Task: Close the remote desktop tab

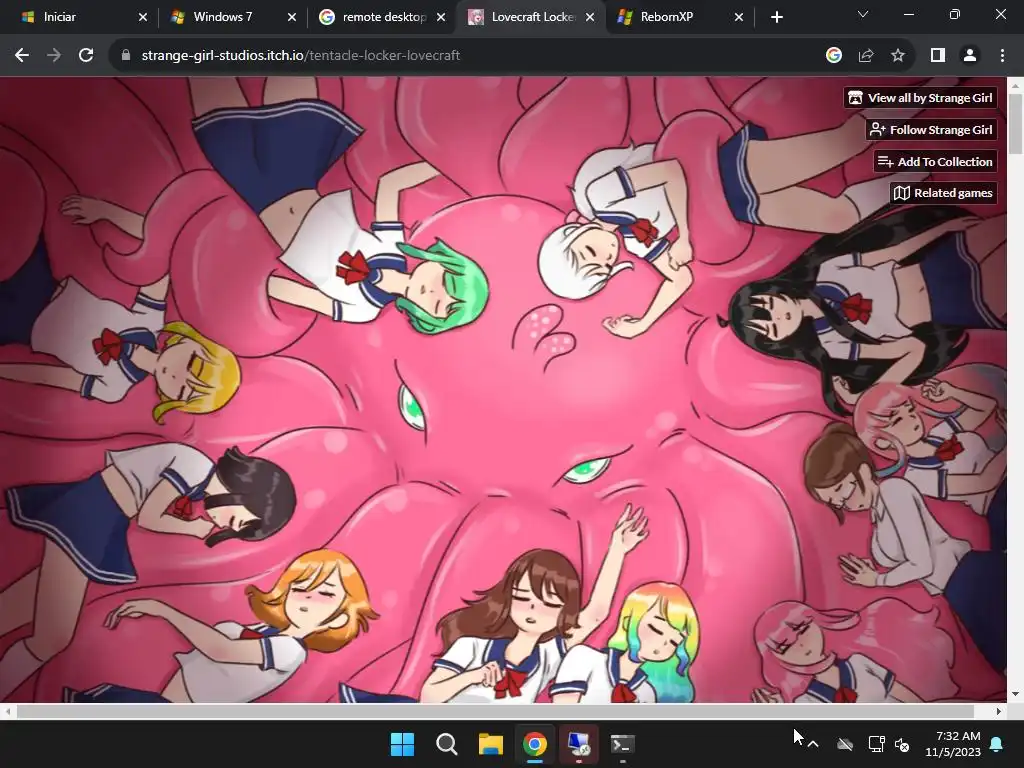Action: click(x=441, y=17)
